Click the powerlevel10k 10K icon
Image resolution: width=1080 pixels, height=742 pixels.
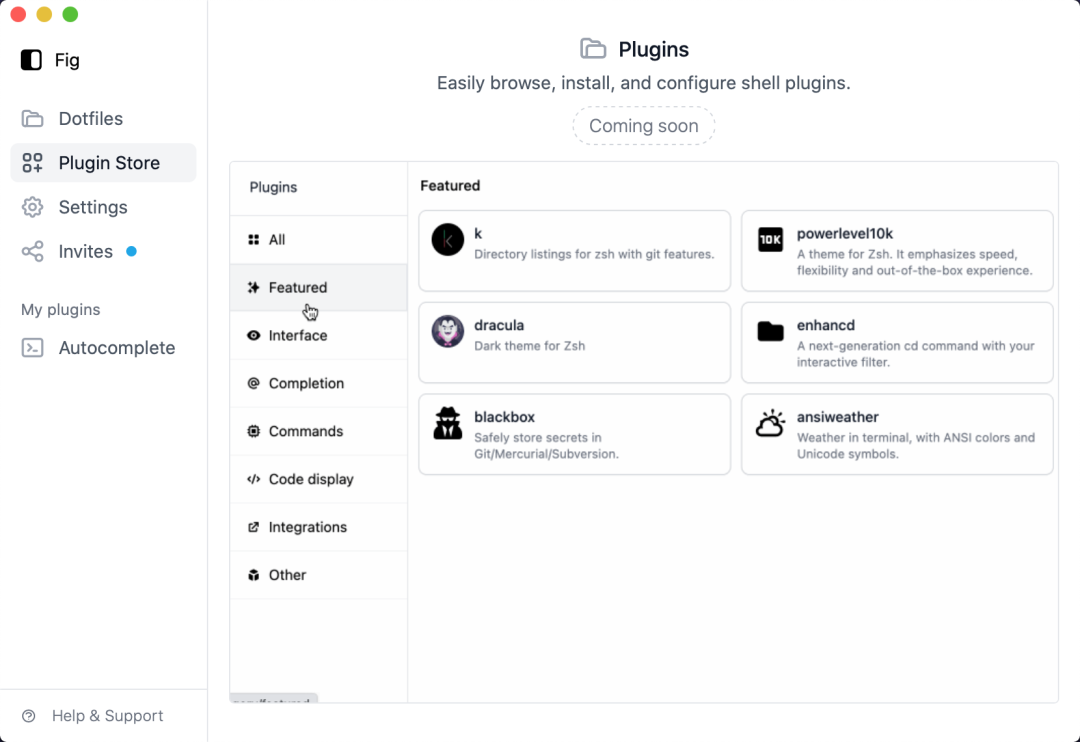pos(770,240)
